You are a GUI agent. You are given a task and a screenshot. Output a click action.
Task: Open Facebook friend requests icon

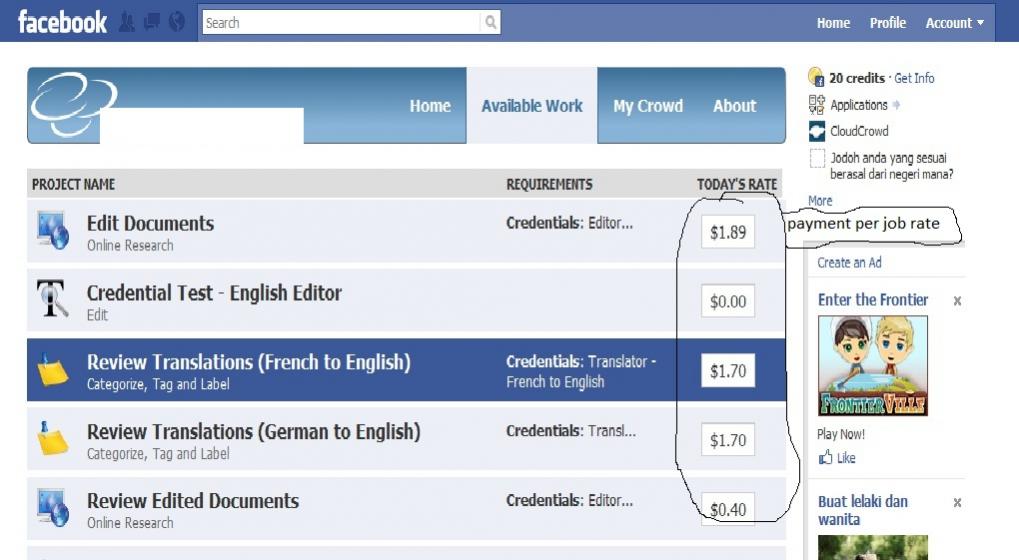127,23
